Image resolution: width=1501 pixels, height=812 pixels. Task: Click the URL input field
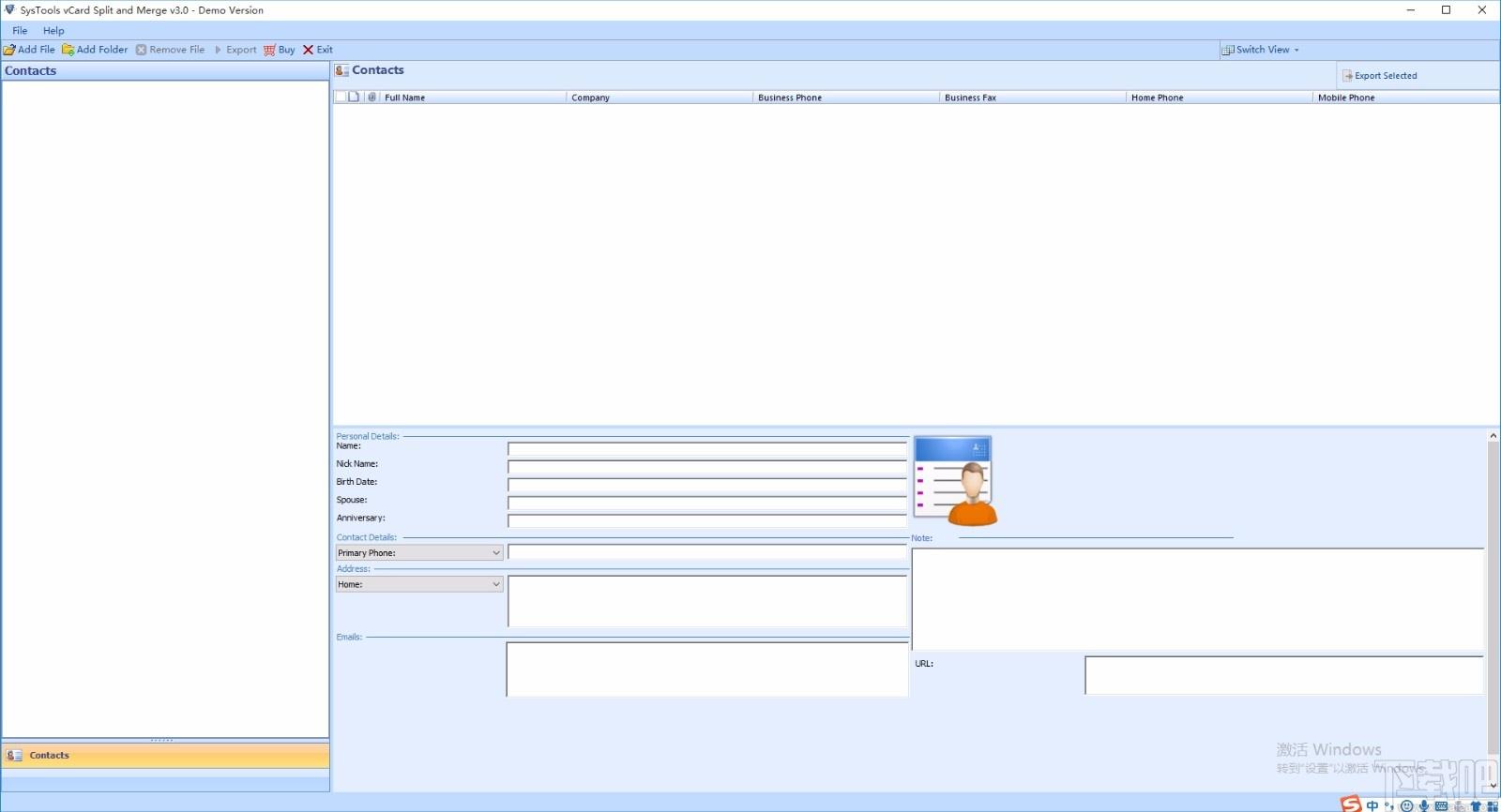[x=1284, y=675]
